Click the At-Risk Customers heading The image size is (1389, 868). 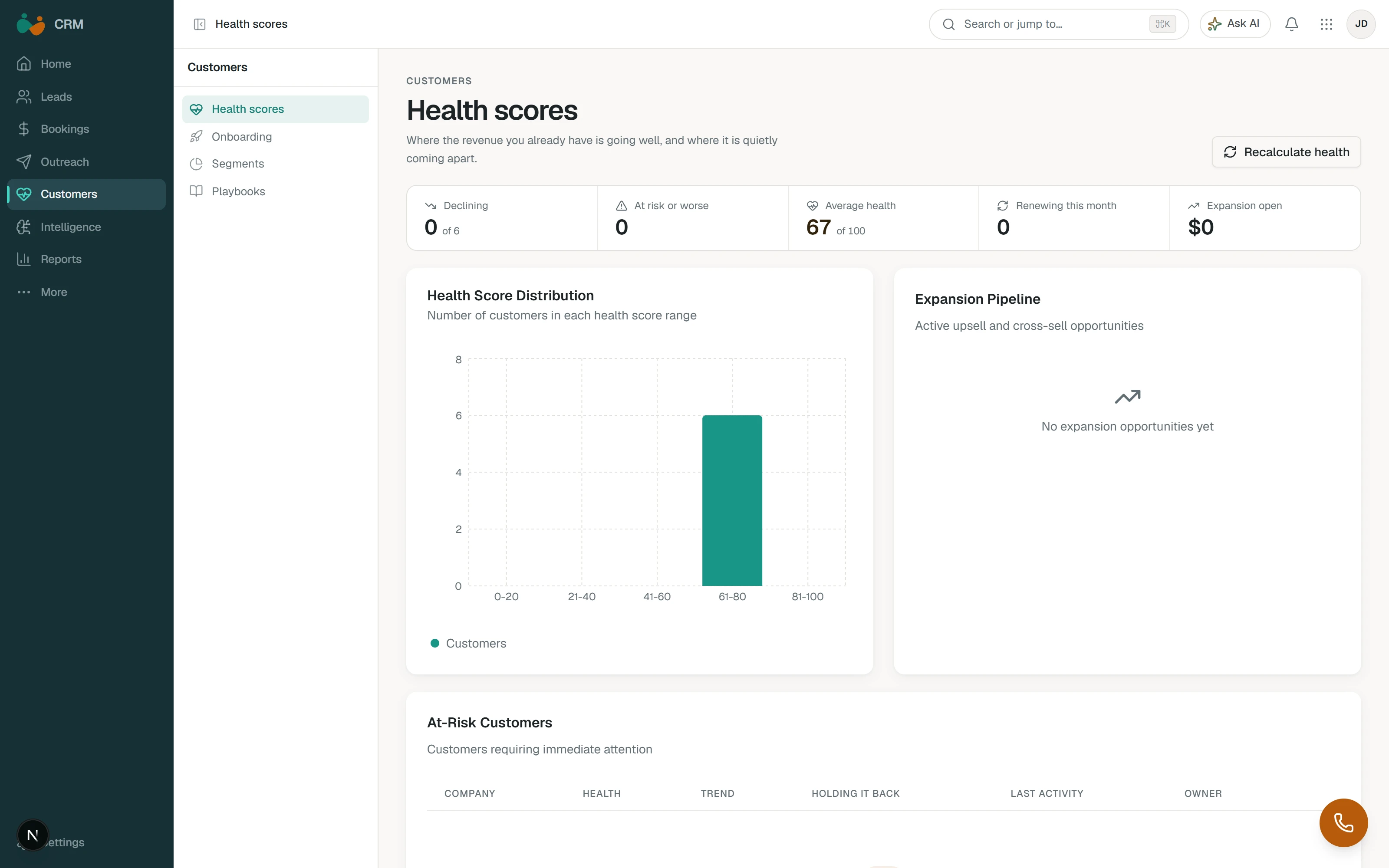(490, 723)
